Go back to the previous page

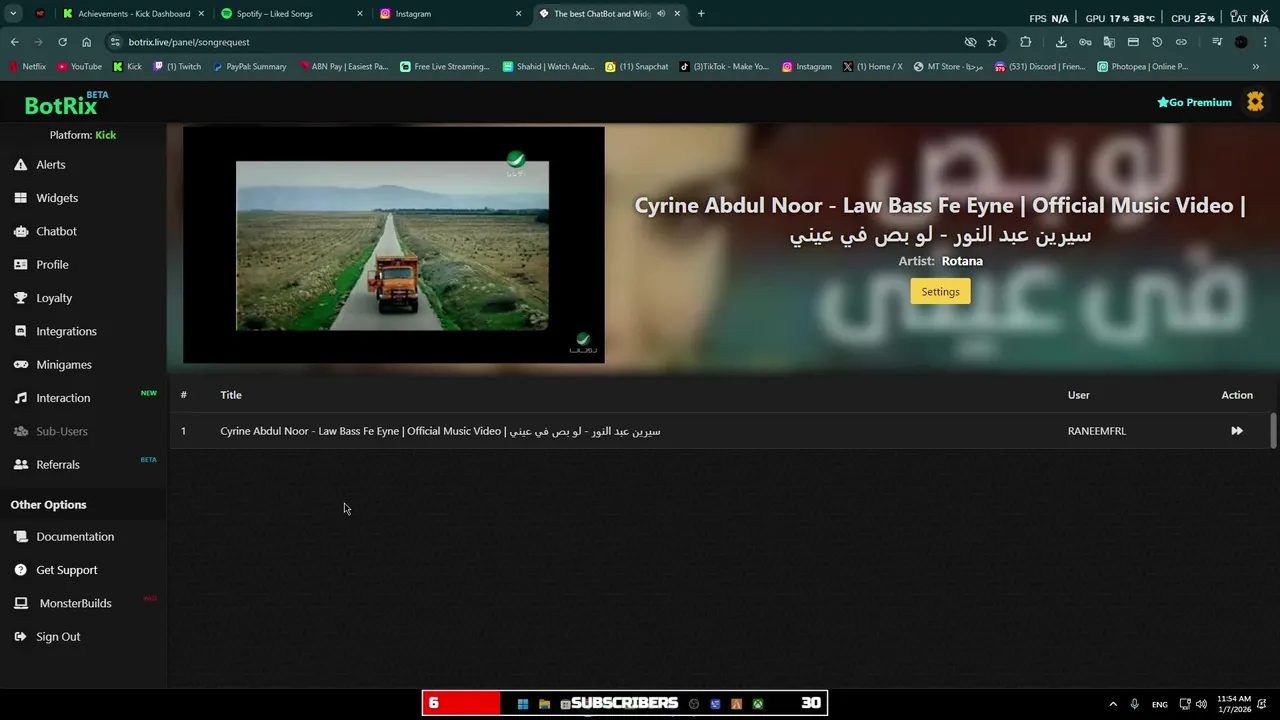point(14,42)
